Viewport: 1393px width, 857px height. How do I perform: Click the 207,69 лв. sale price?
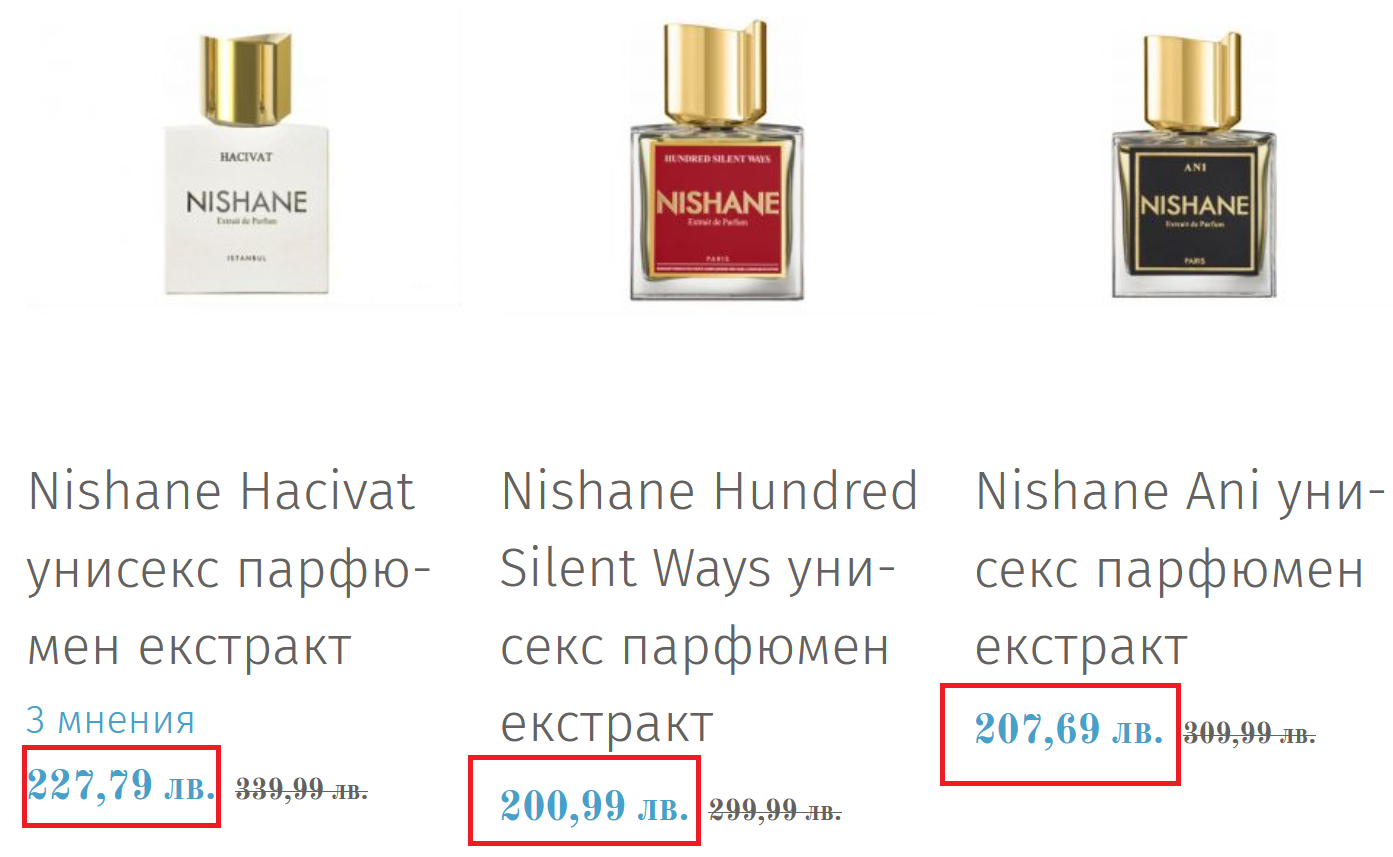tap(1068, 730)
